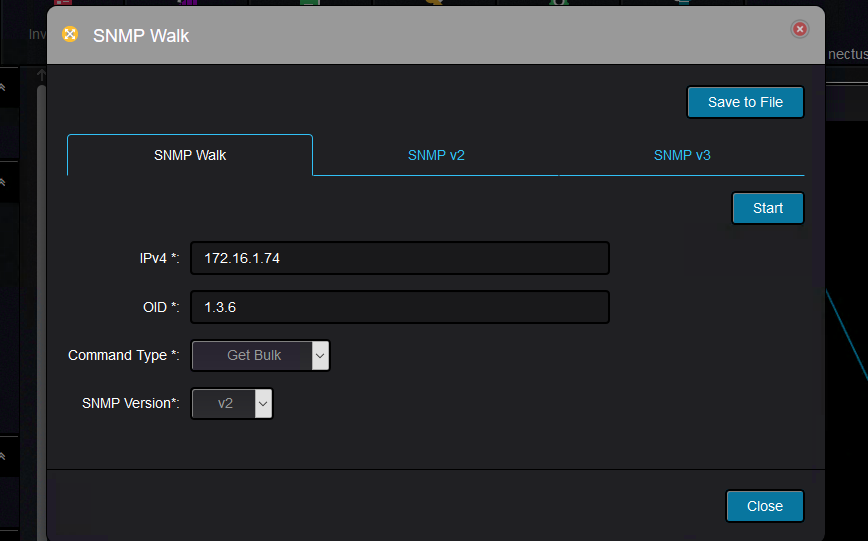The height and width of the screenshot is (541, 868).
Task: Click the Close button at dialog bottom
Action: tap(764, 506)
